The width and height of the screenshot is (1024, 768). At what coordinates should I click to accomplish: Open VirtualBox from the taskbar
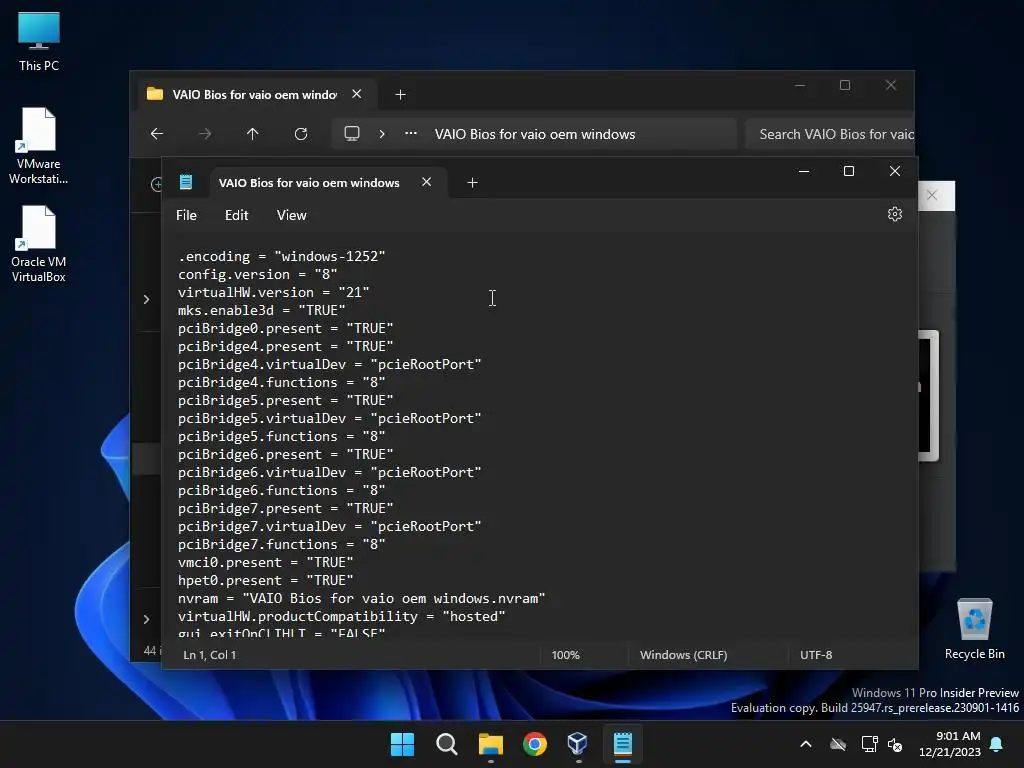click(578, 744)
